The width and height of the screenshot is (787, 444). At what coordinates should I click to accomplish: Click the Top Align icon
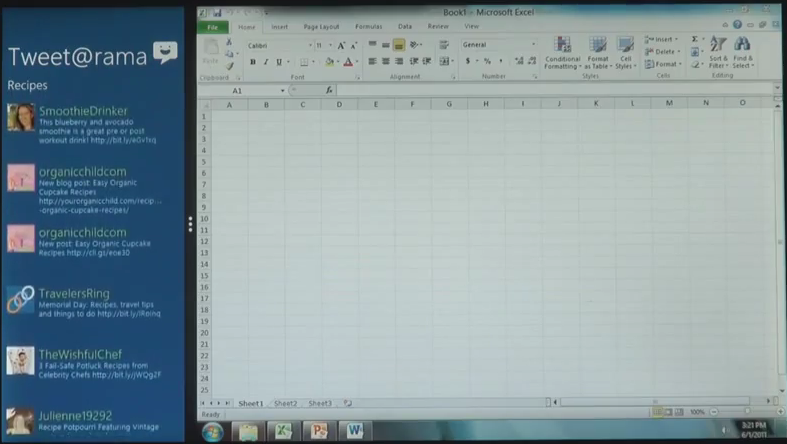(372, 45)
